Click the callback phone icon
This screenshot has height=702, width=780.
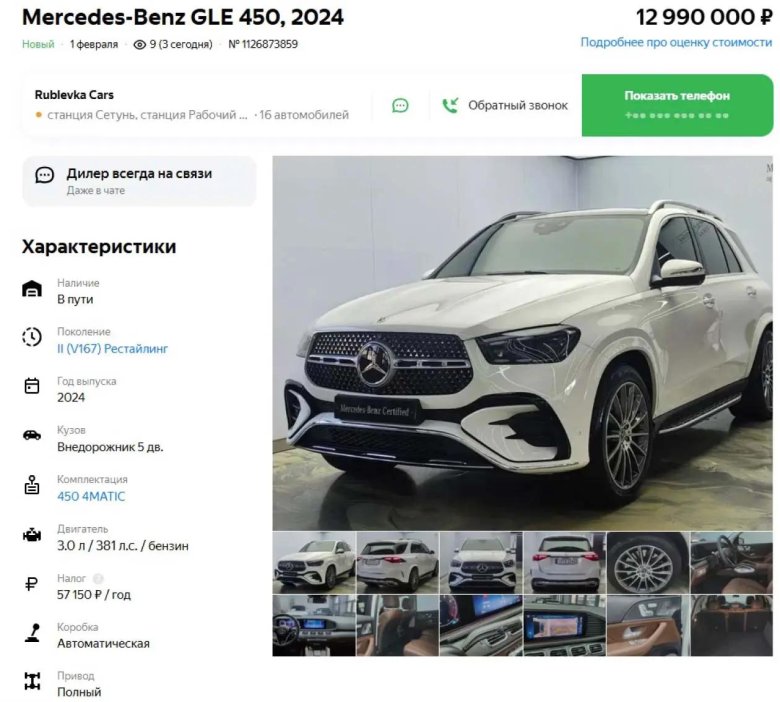(450, 105)
